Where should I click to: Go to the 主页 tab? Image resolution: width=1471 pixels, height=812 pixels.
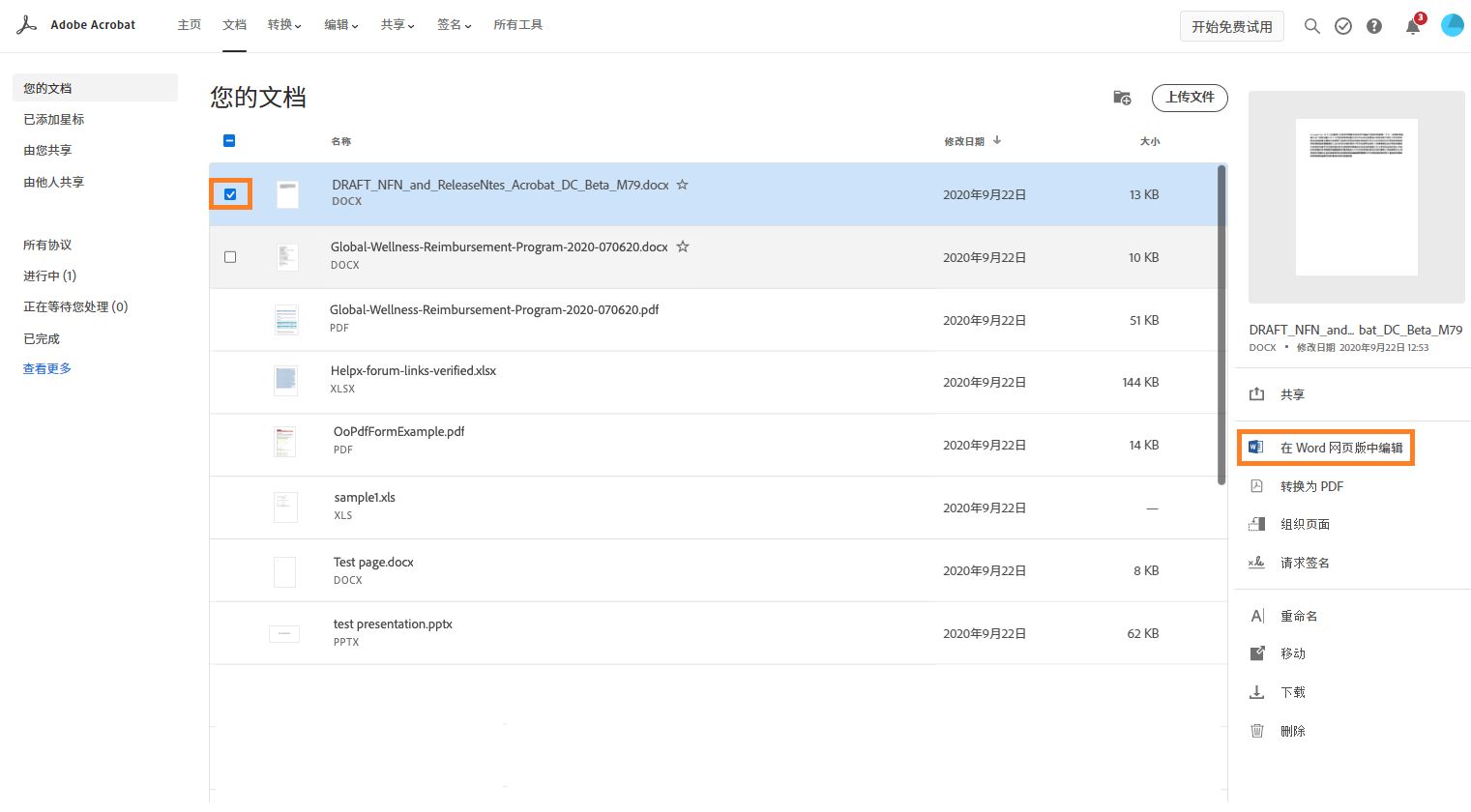pos(190,25)
